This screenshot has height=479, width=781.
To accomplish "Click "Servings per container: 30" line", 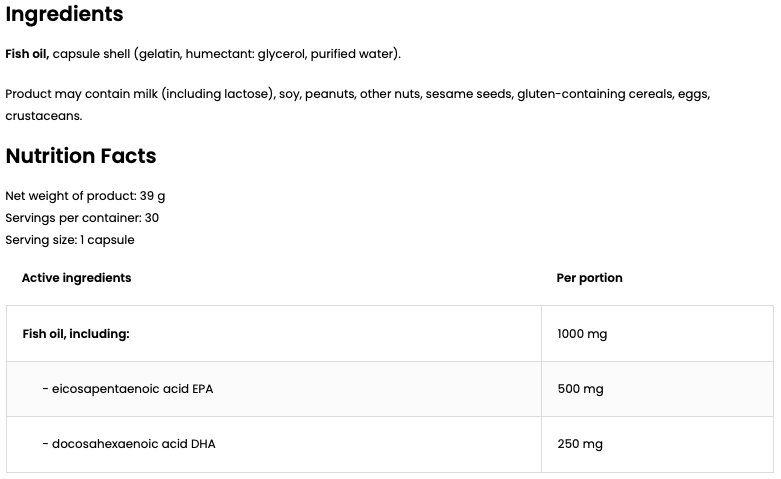I will click(x=82, y=218).
